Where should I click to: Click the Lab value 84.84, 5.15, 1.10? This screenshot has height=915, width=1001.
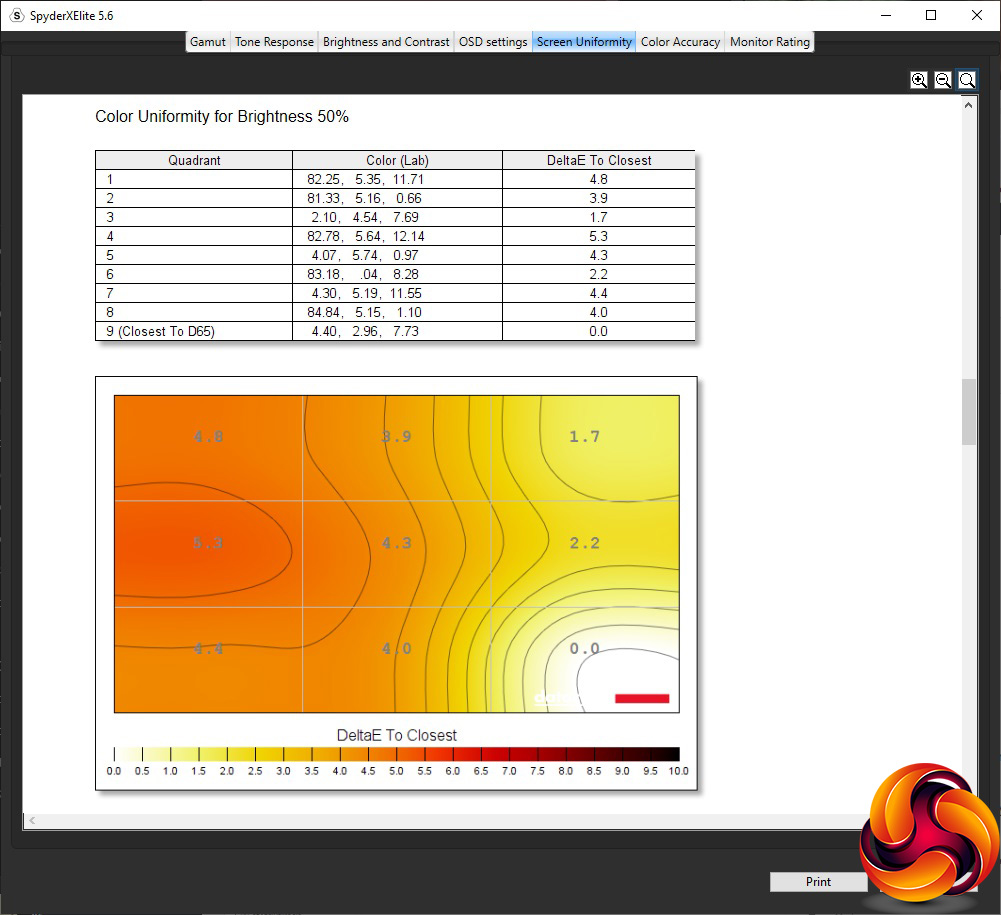click(364, 312)
